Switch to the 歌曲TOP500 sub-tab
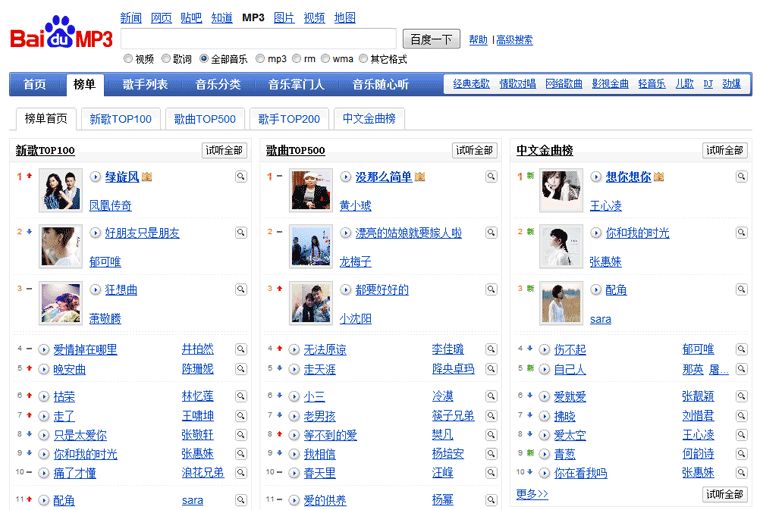Viewport: 760px width, 510px height. tap(205, 119)
